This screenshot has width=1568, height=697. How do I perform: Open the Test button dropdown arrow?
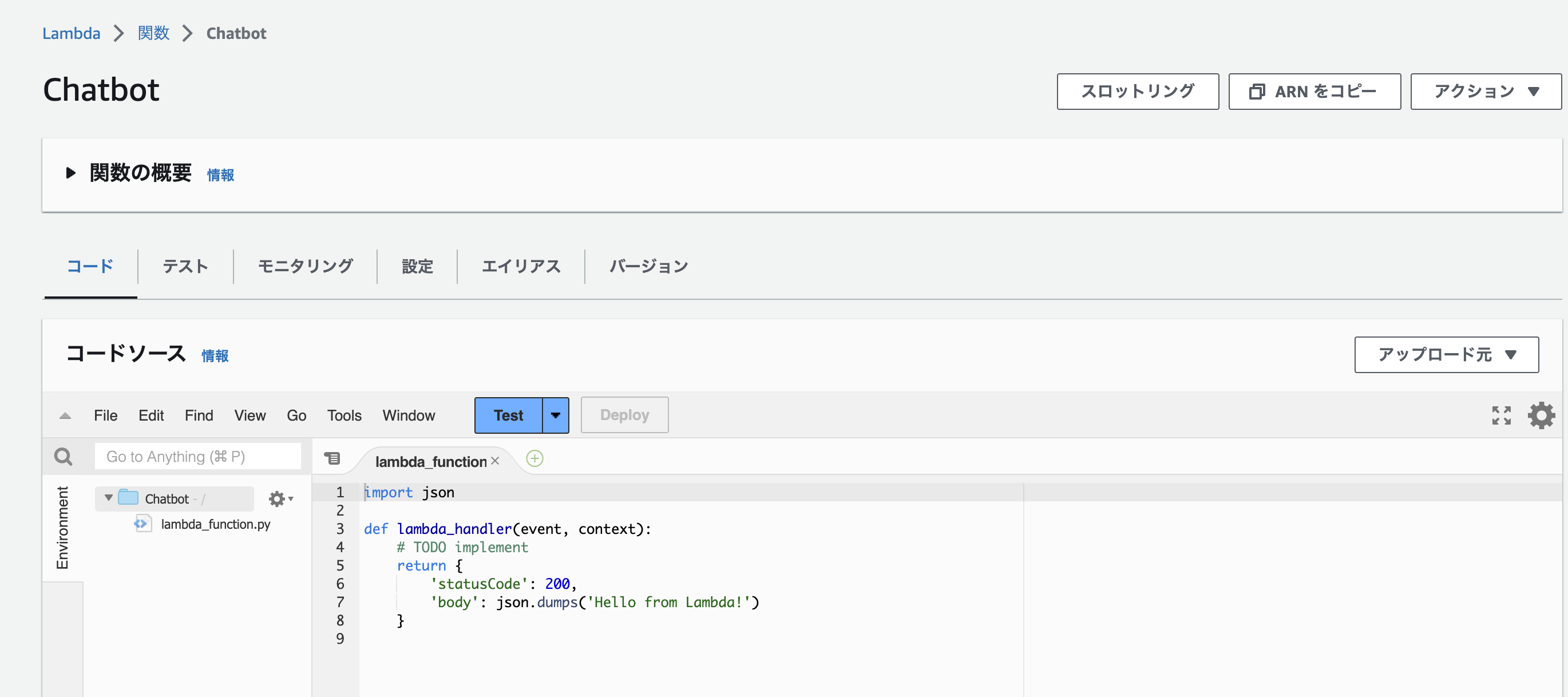(555, 415)
